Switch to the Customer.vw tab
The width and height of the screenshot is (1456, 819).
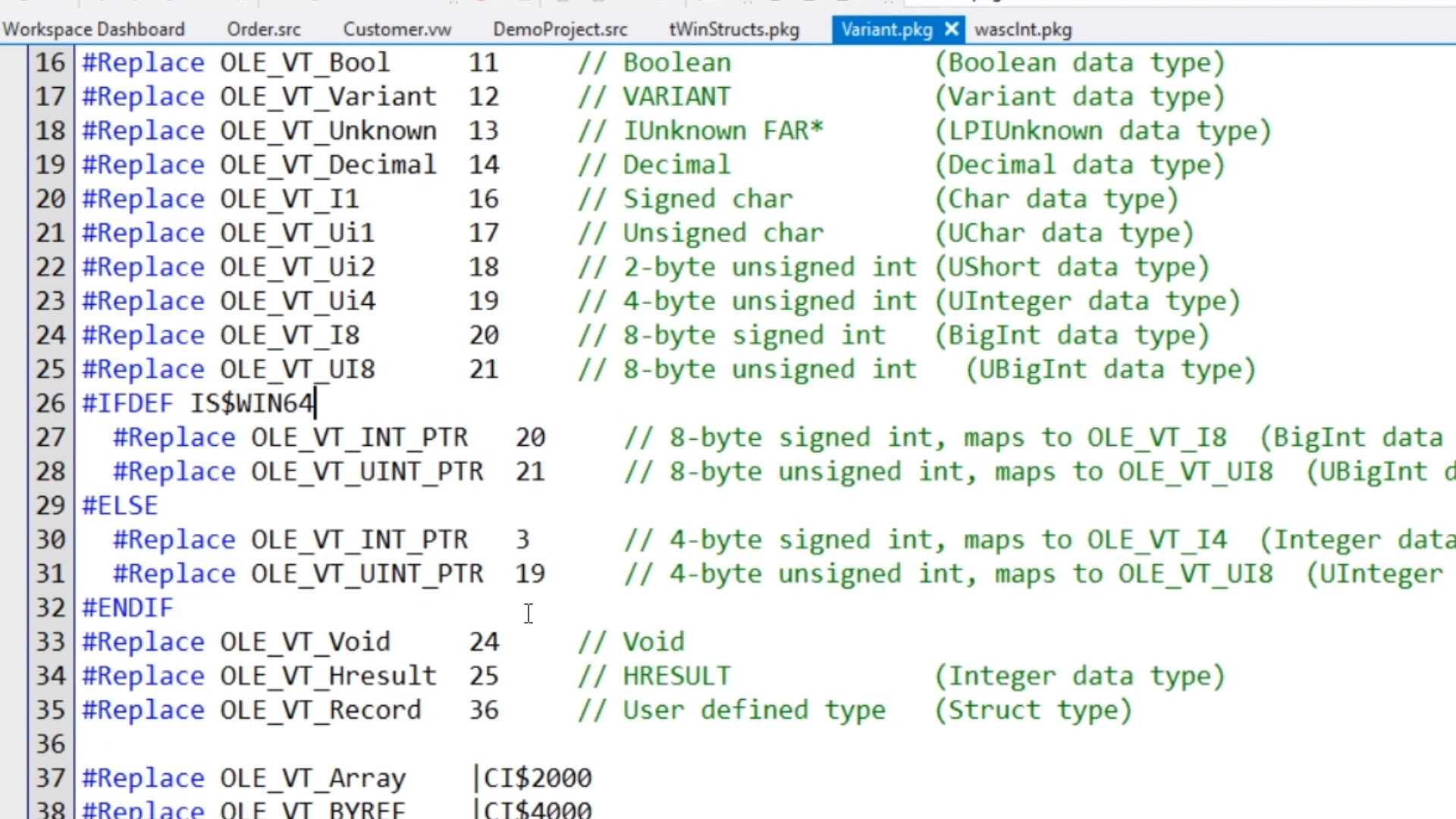397,30
